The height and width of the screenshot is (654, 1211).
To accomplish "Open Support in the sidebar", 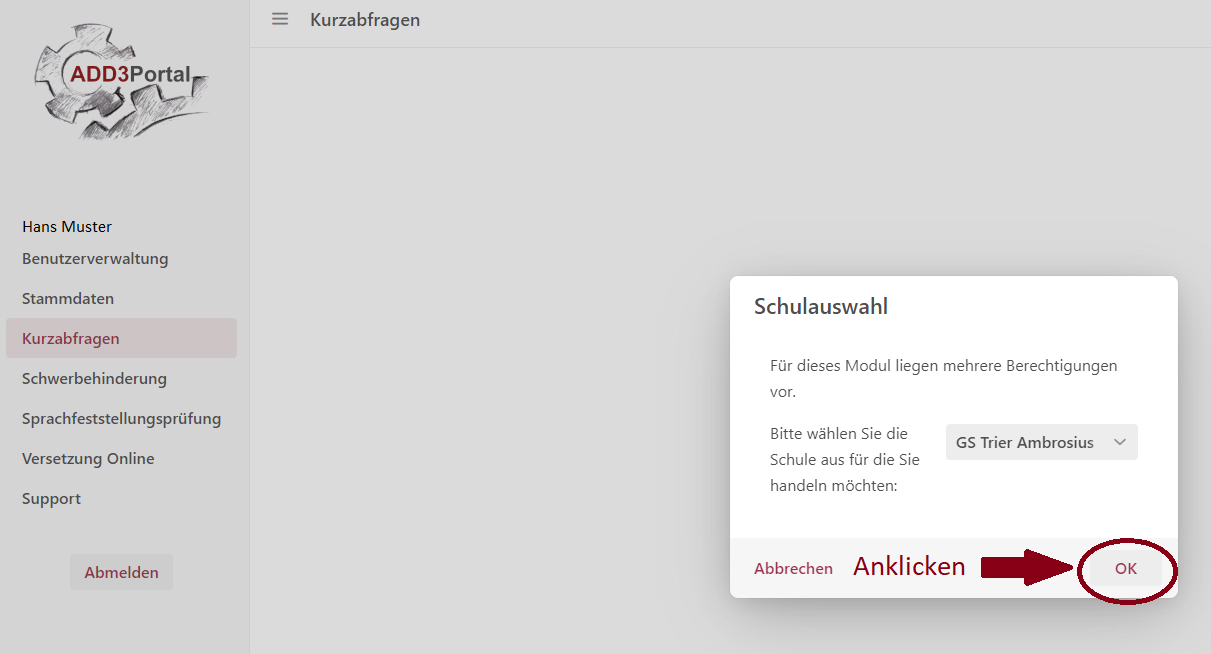I will 51,498.
